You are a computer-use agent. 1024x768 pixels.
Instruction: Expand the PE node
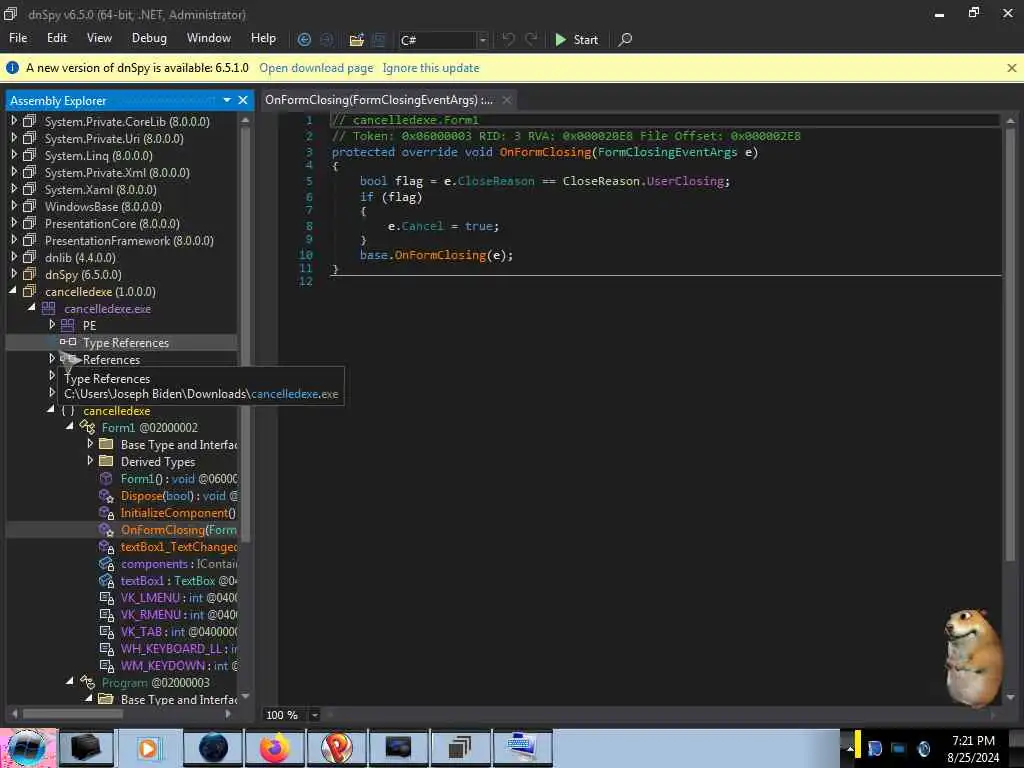pos(52,325)
